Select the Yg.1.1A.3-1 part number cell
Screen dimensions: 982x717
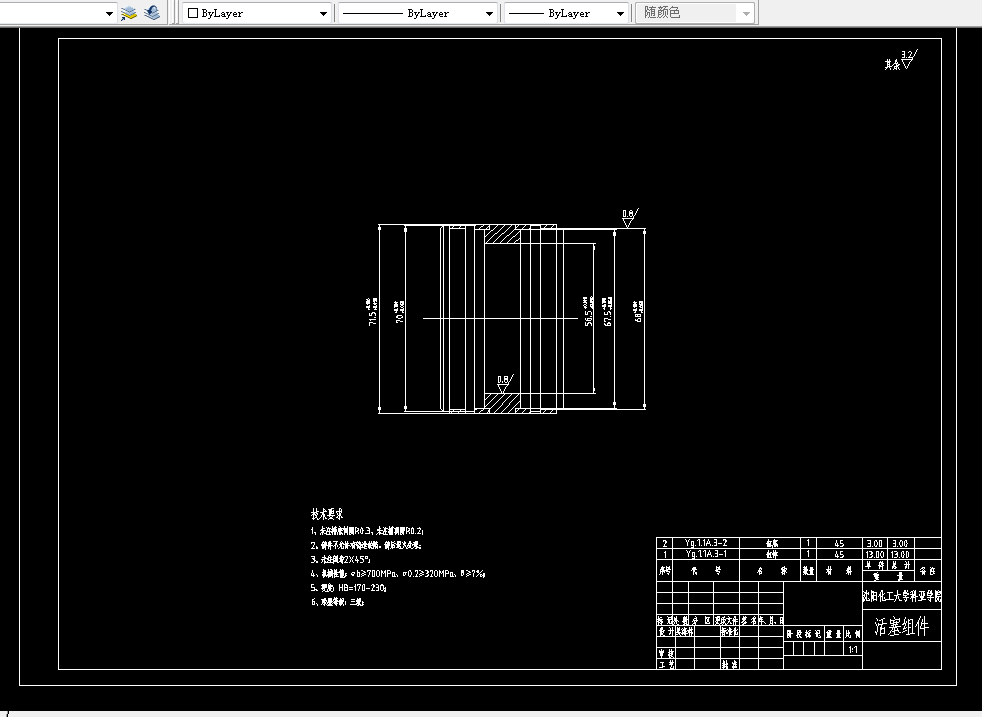(706, 554)
